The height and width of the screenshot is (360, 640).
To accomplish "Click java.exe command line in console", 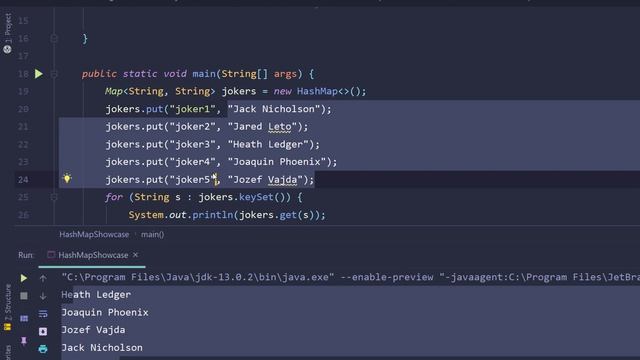I will [351, 277].
